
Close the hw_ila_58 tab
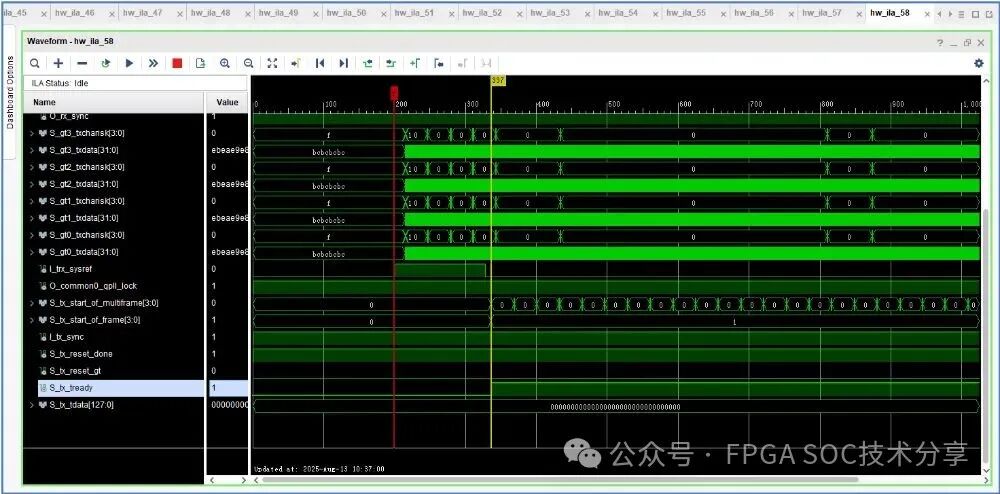click(927, 13)
